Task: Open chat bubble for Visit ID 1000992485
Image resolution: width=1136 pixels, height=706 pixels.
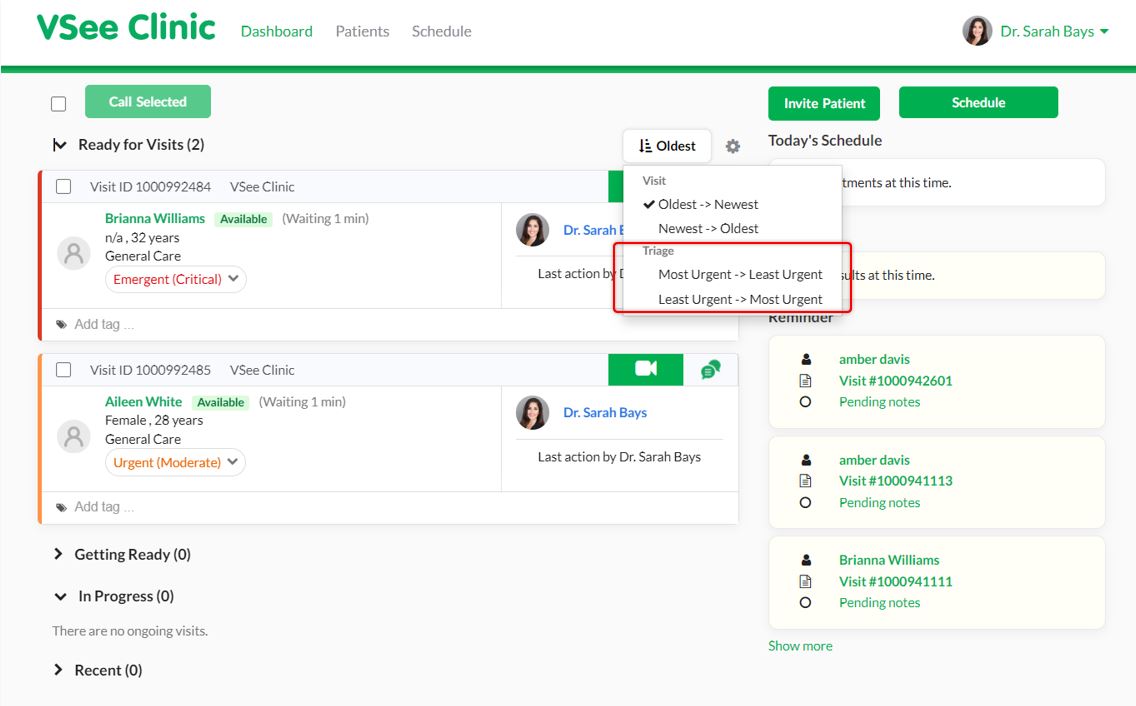Action: pyautogui.click(x=711, y=370)
